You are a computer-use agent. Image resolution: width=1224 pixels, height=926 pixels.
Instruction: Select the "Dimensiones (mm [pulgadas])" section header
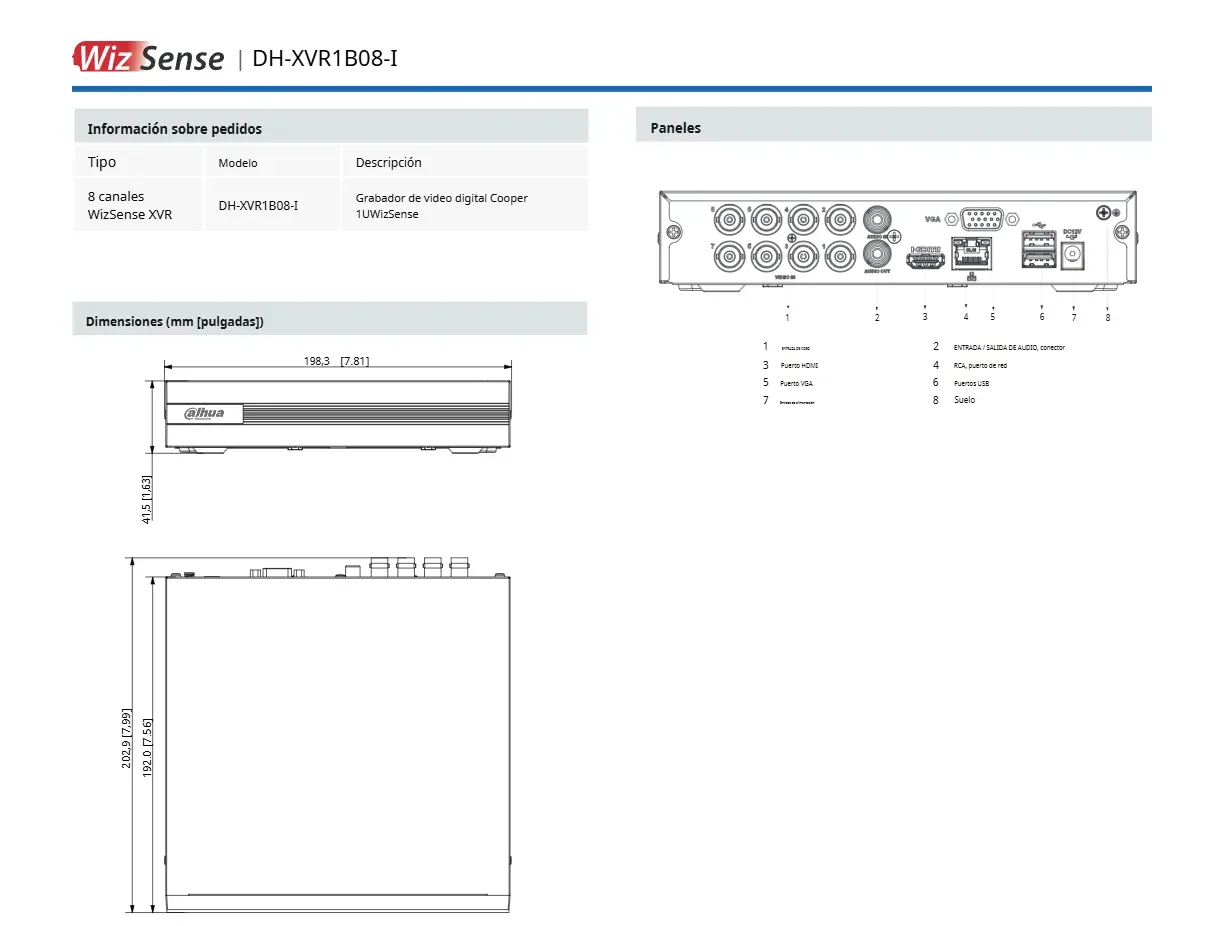[x=174, y=322]
